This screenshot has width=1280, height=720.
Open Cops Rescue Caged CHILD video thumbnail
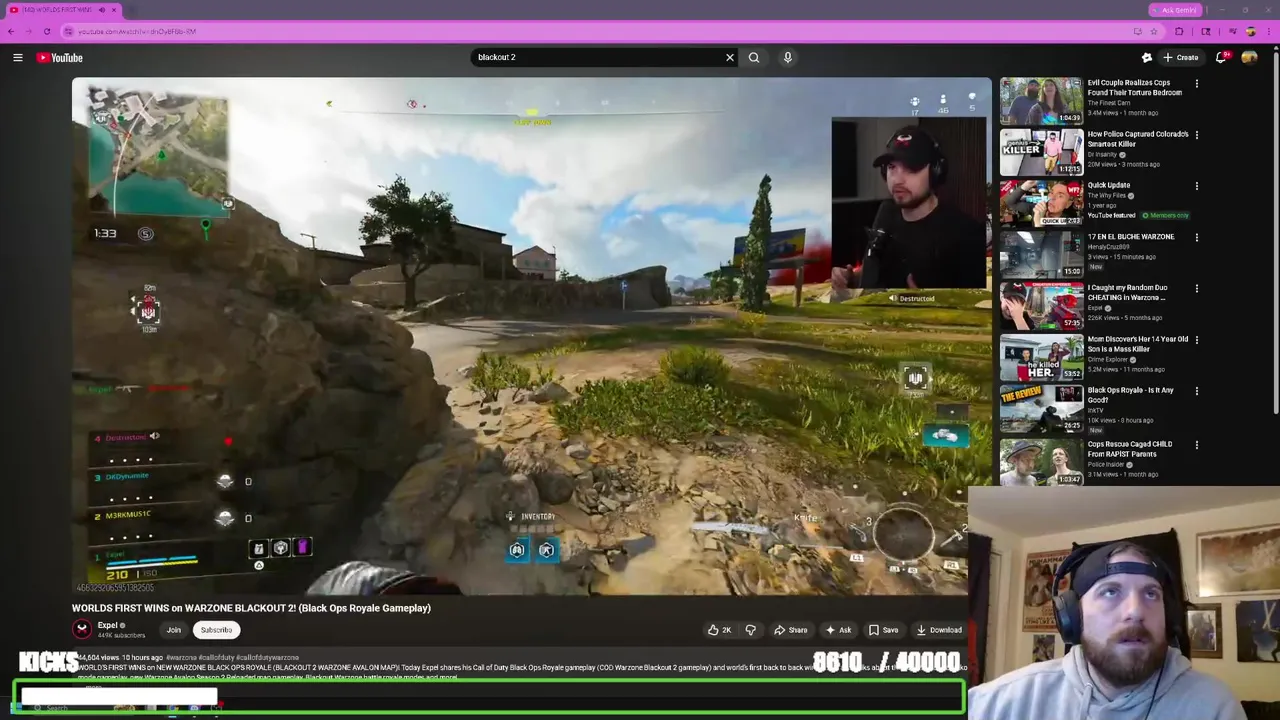coord(1041,462)
